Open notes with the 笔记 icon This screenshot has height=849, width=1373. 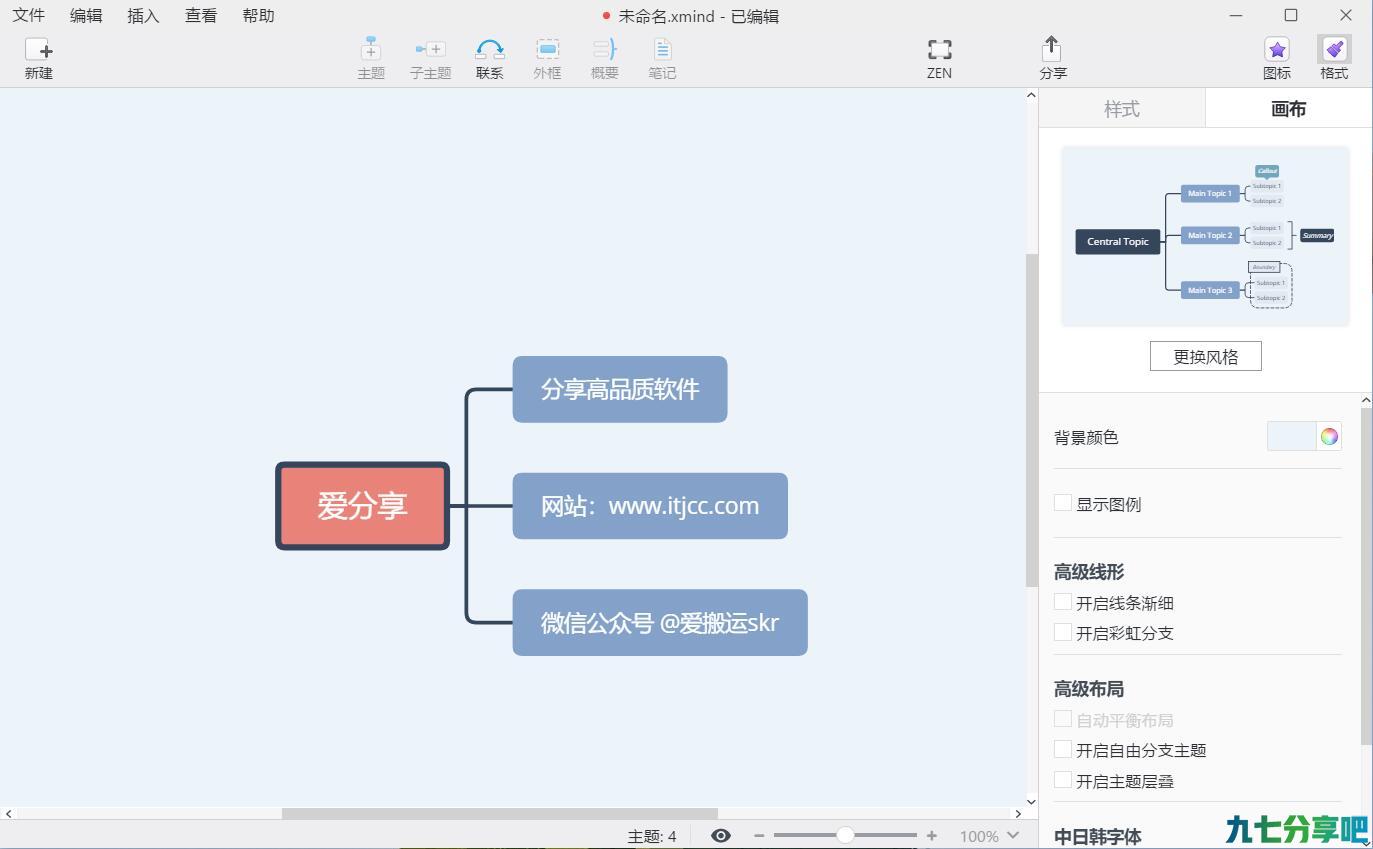point(662,49)
